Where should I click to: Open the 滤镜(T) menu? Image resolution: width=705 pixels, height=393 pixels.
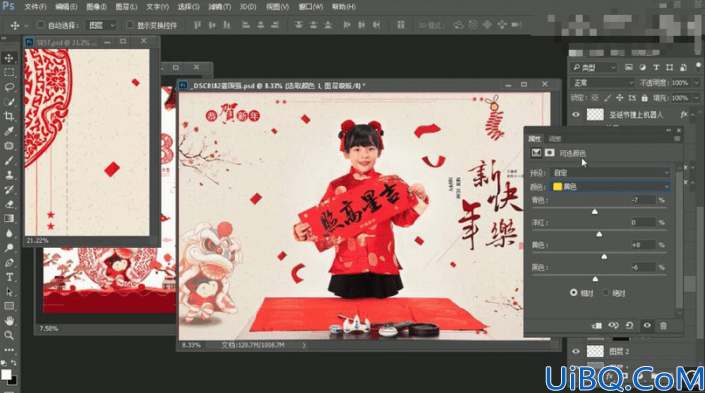(x=219, y=7)
